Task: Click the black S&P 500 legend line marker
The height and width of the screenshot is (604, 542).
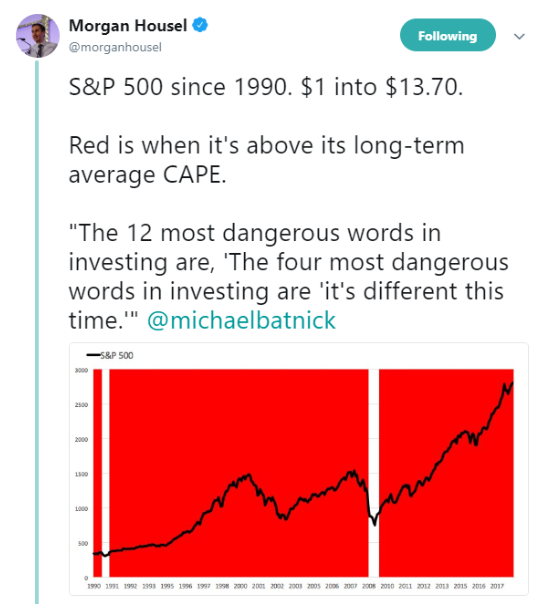Action: 93,355
